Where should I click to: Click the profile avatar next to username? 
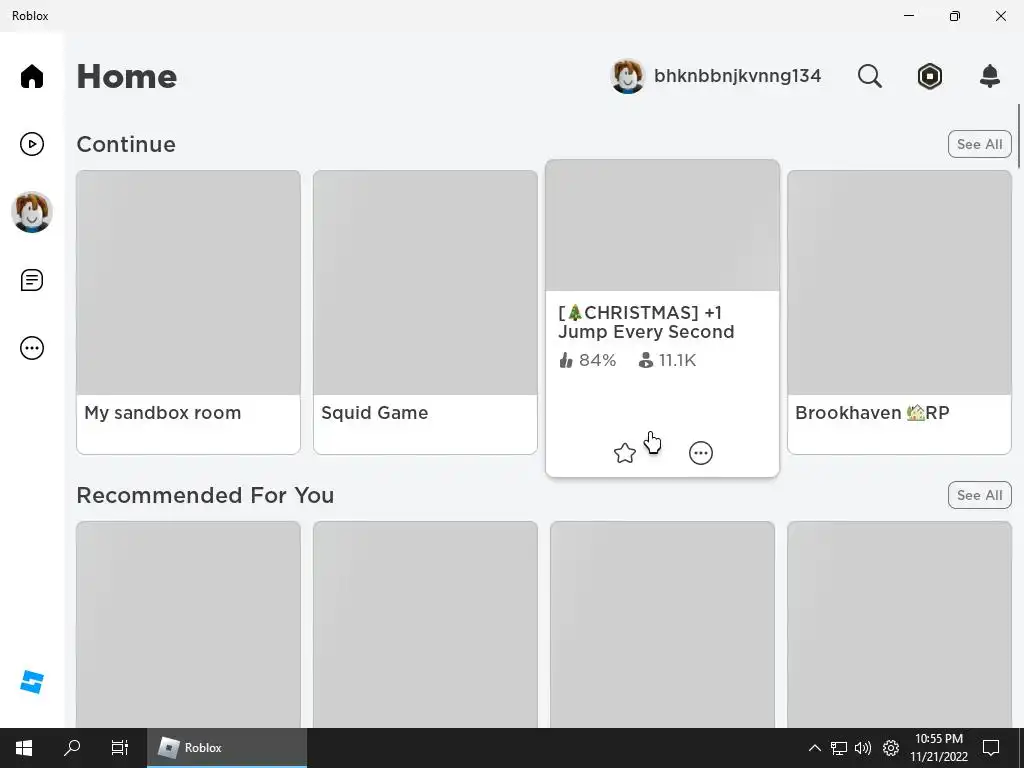point(628,76)
